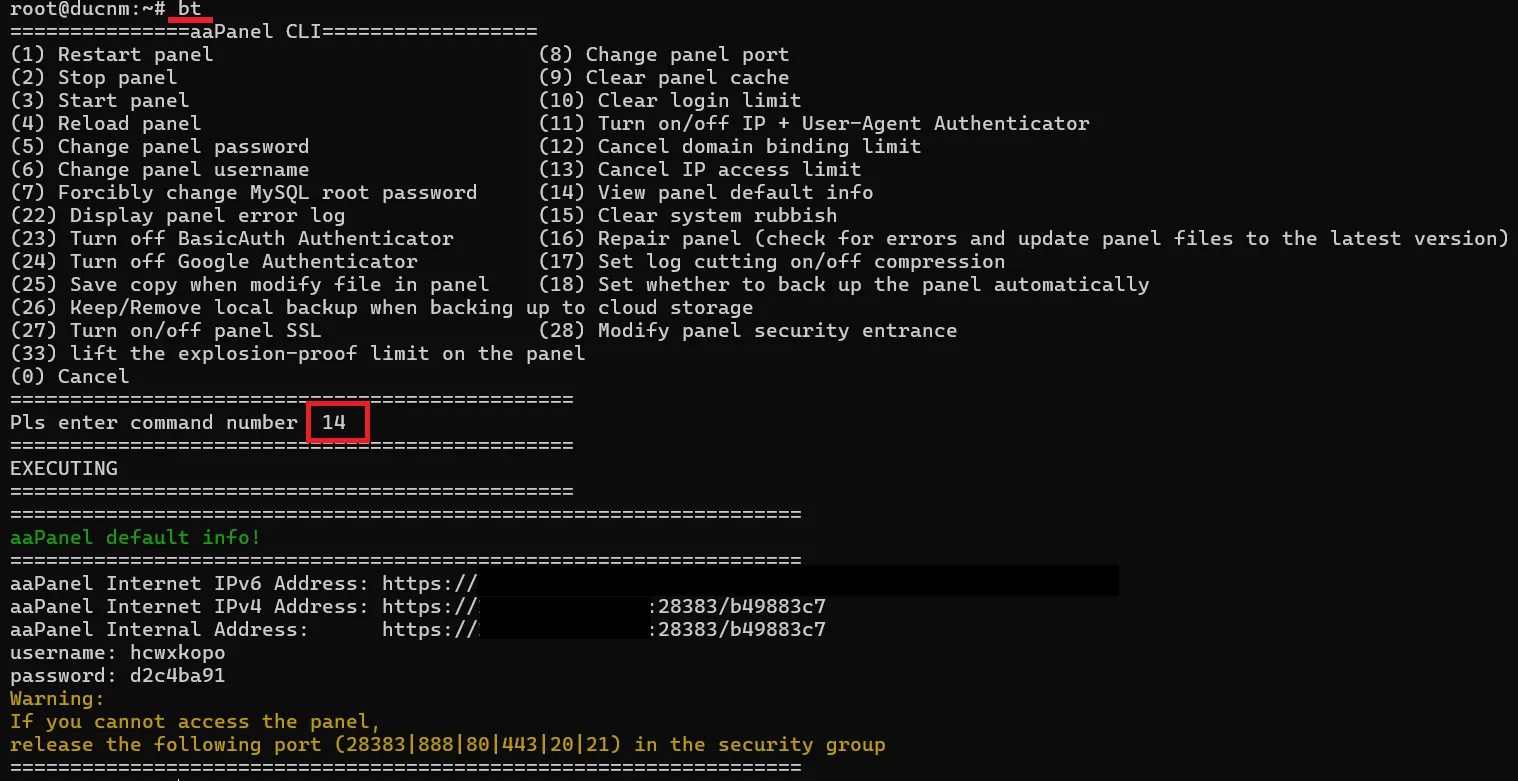Click the command number 14 in red box

(334, 422)
